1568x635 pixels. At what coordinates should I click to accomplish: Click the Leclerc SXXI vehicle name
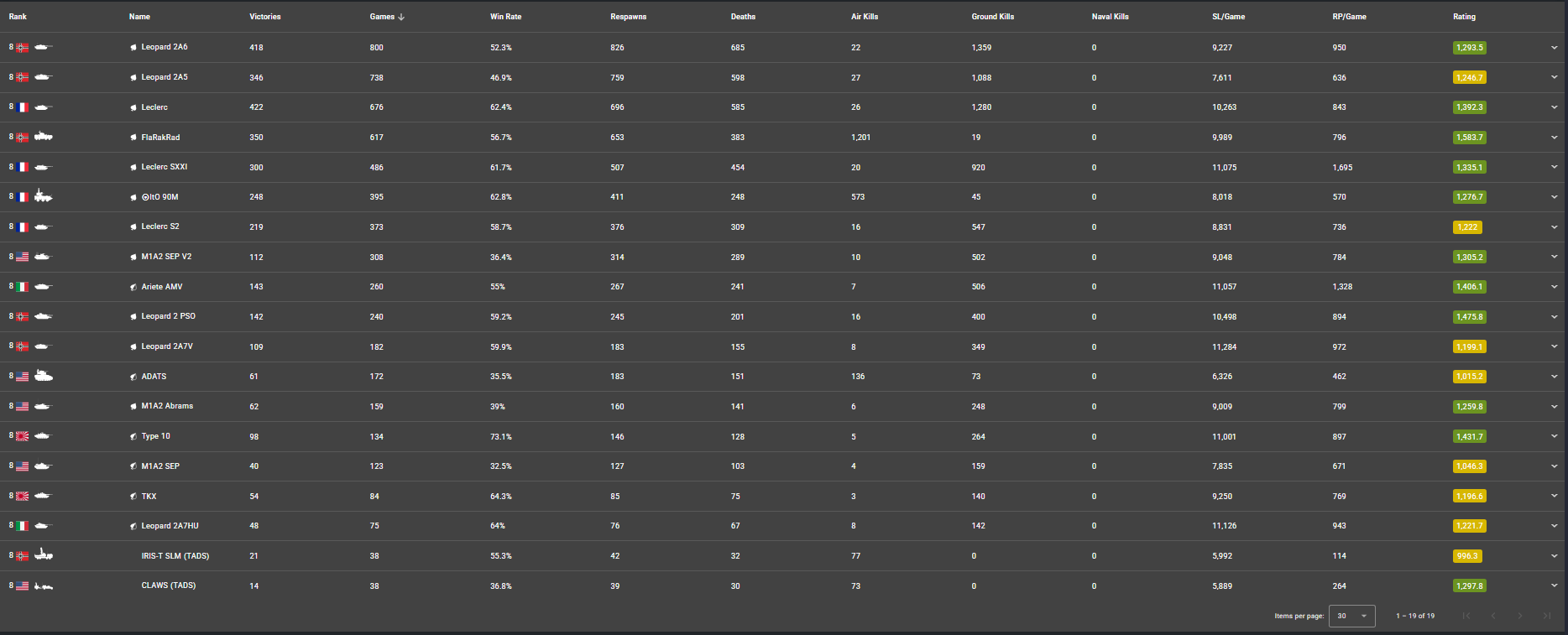(165, 167)
